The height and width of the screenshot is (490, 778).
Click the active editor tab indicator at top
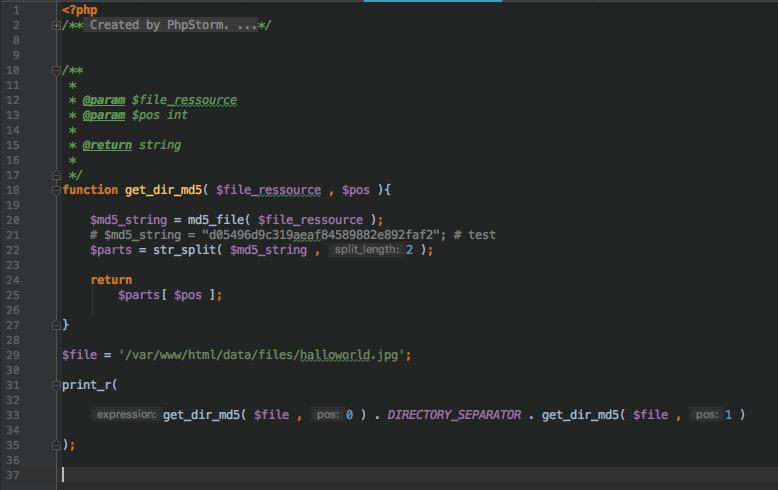coord(433,1)
